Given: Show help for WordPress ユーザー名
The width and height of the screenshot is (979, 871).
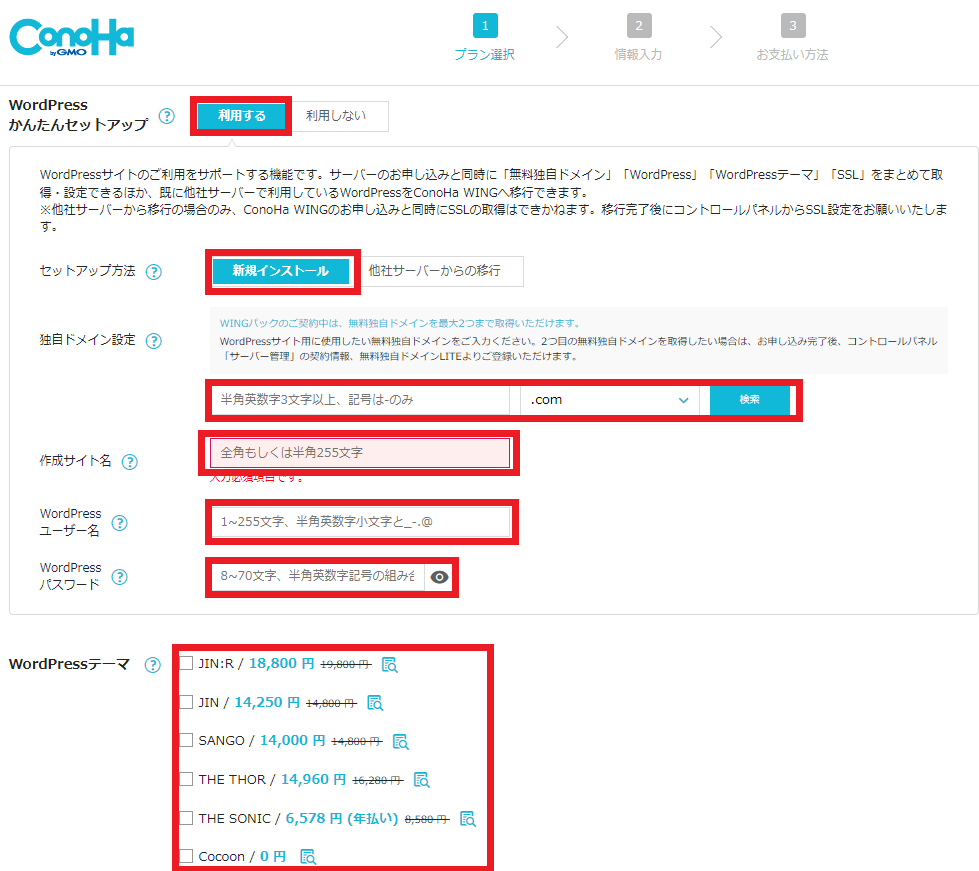Looking at the screenshot, I should (x=119, y=523).
